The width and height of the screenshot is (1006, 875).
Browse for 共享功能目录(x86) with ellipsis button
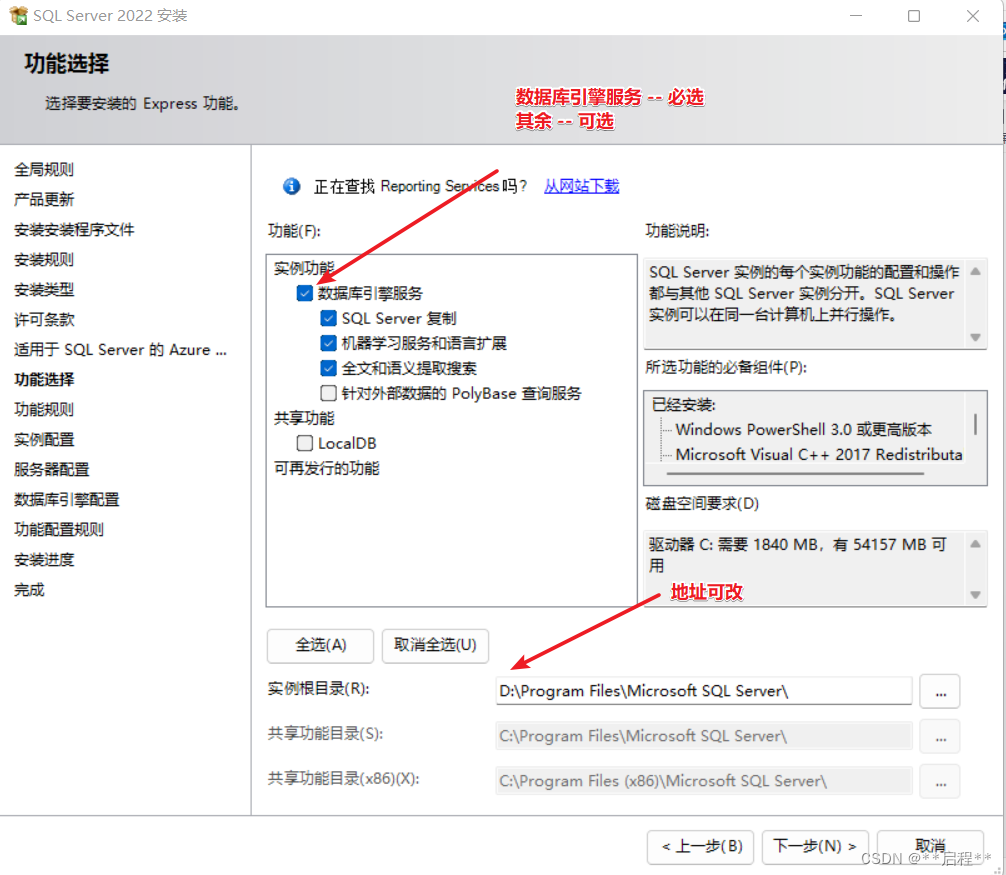(x=940, y=781)
